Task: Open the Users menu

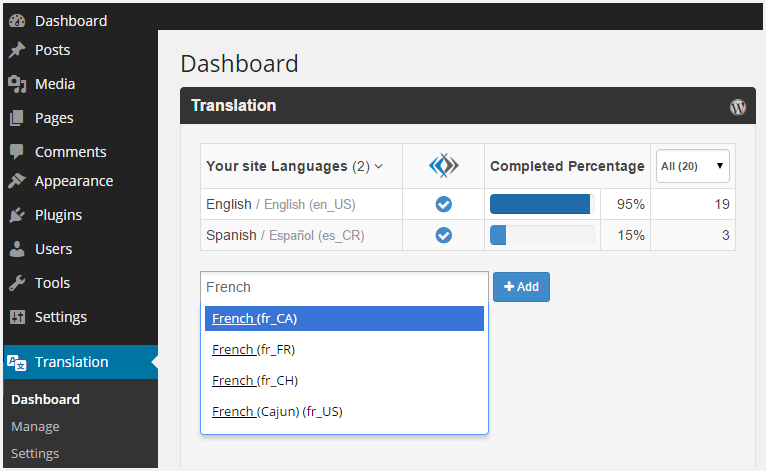Action: pos(53,249)
